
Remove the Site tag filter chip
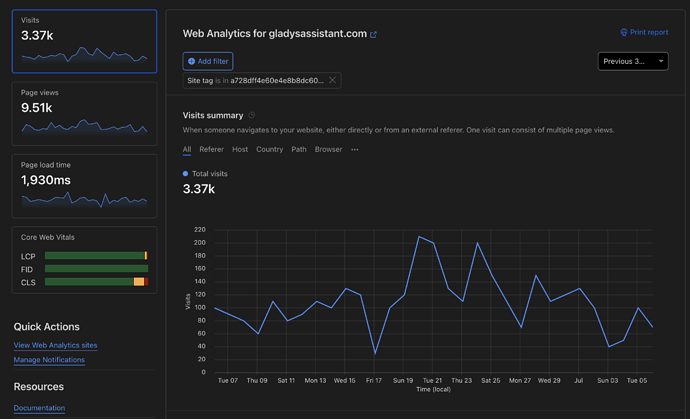tap(332, 80)
